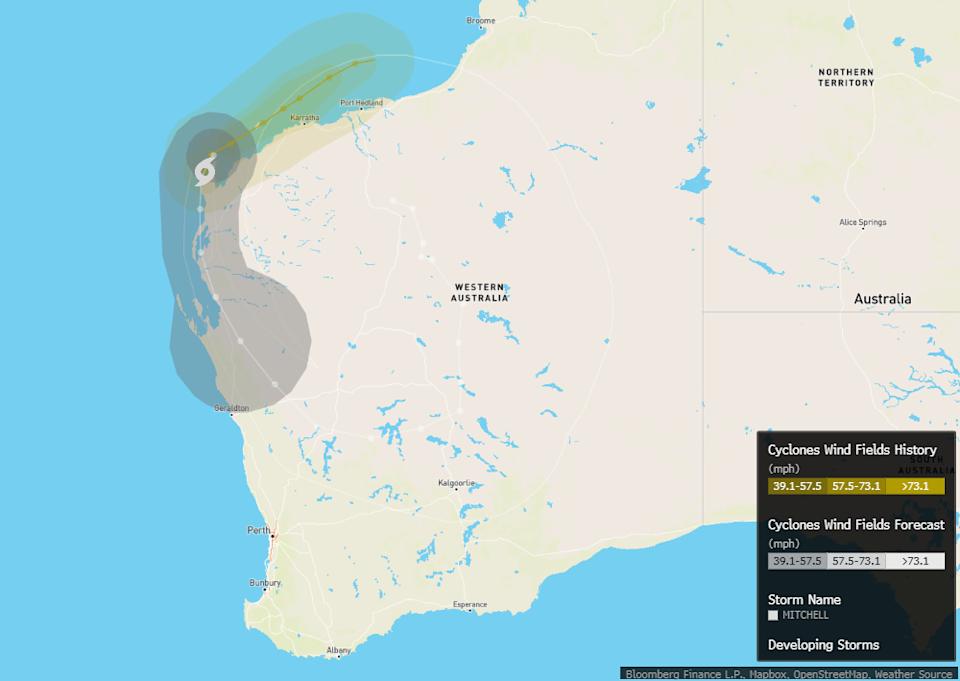Expand the Developing Storms section
960x681 pixels.
[x=826, y=645]
